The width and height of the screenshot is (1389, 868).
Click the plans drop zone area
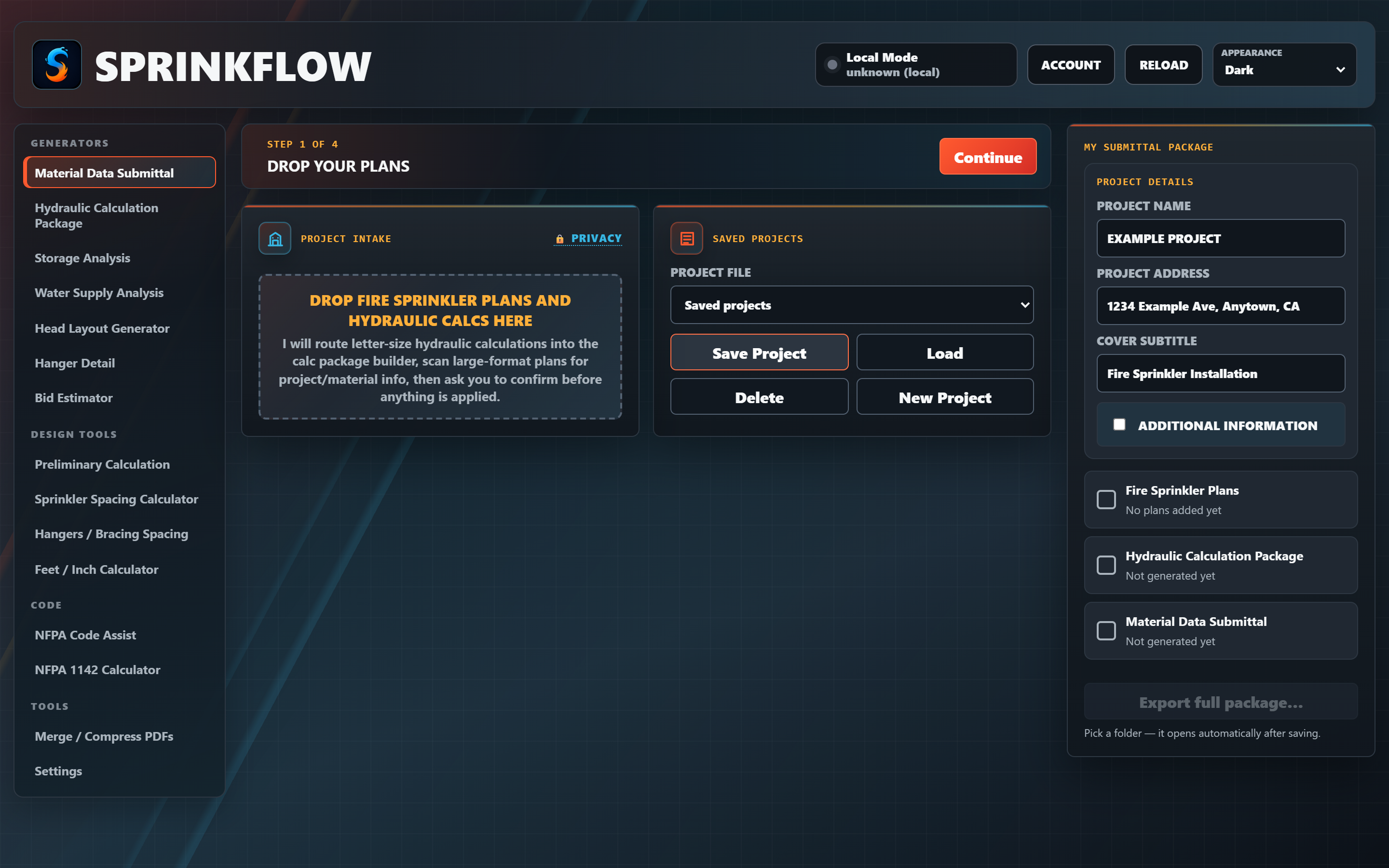click(440, 347)
